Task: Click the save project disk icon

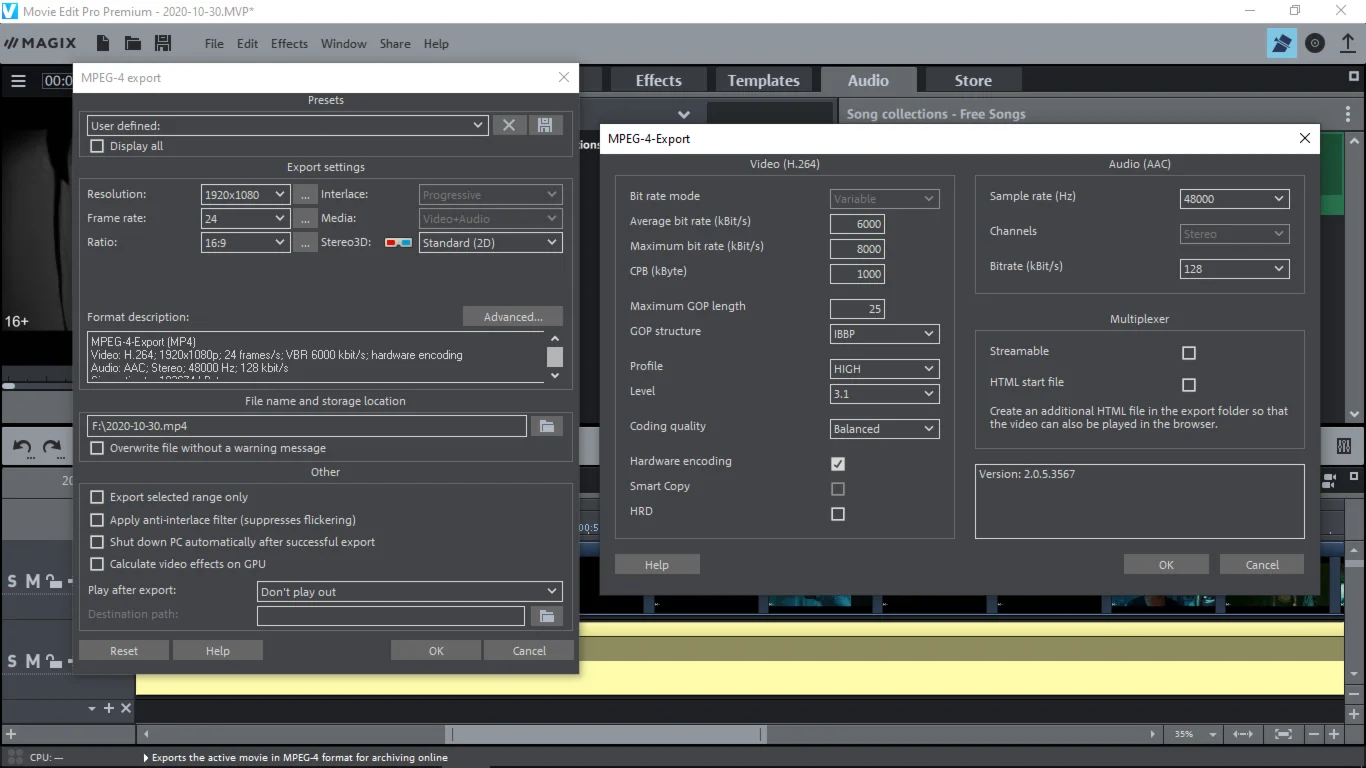Action: pyautogui.click(x=163, y=43)
